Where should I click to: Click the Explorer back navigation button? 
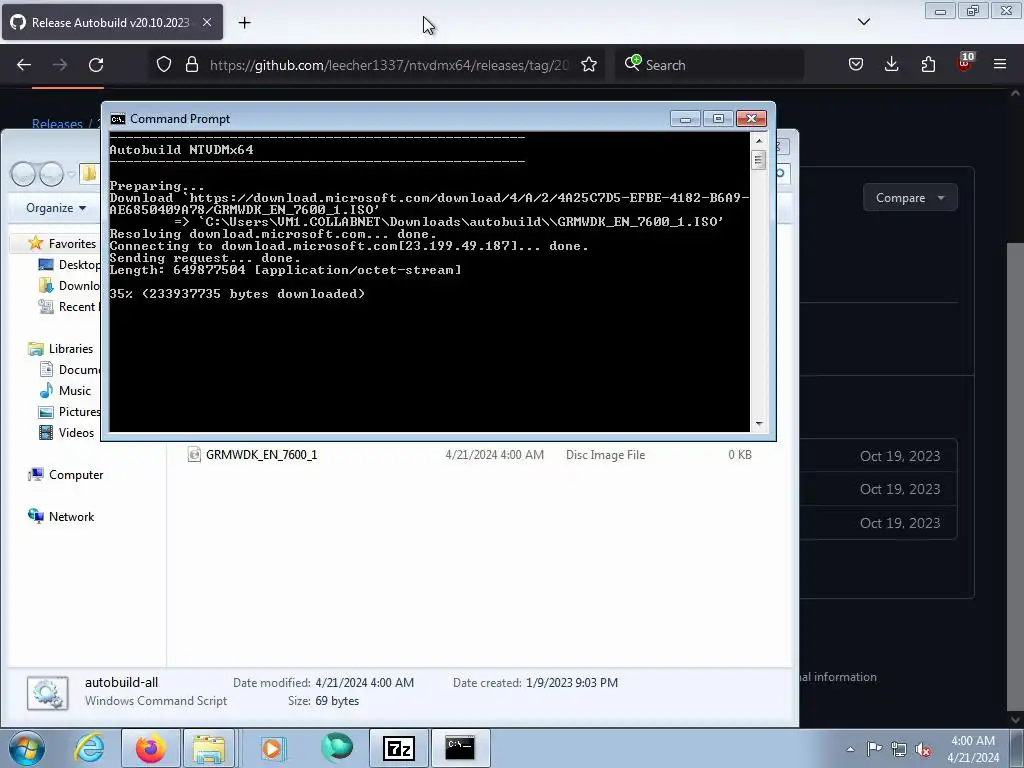[23, 174]
